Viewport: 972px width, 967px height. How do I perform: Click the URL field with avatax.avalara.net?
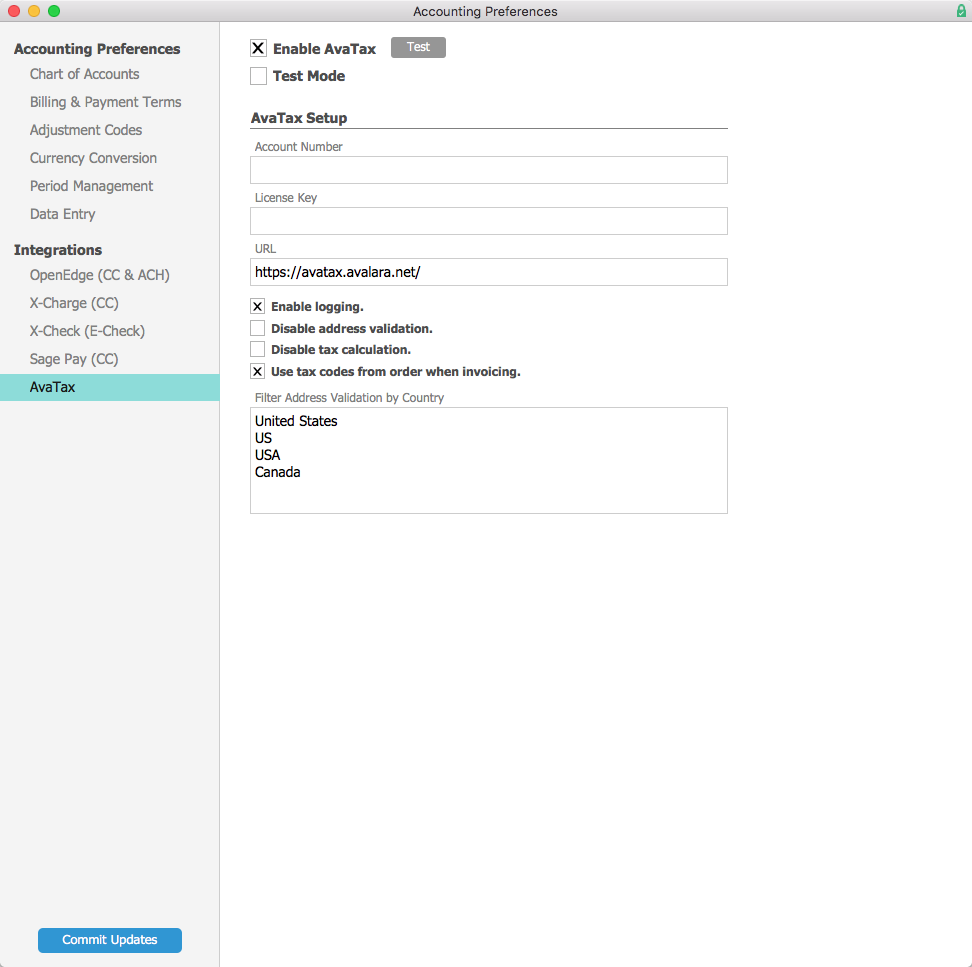click(x=488, y=272)
